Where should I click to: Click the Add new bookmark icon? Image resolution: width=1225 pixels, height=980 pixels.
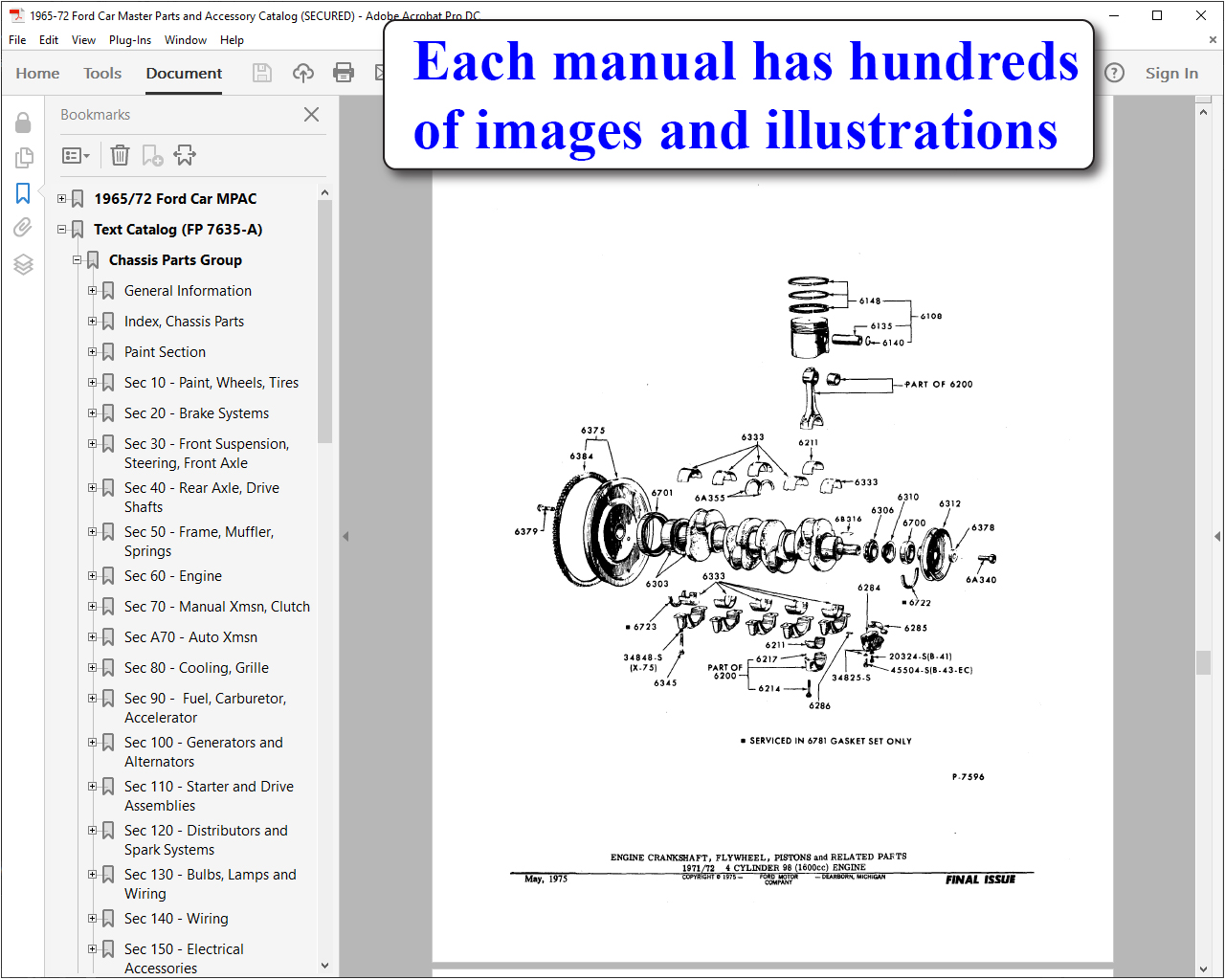pos(152,155)
